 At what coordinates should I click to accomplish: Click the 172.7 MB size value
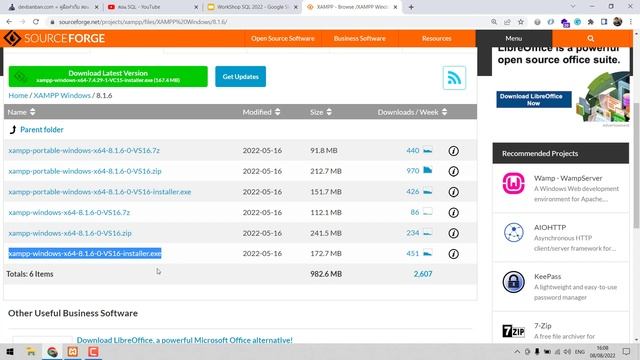pyautogui.click(x=326, y=253)
